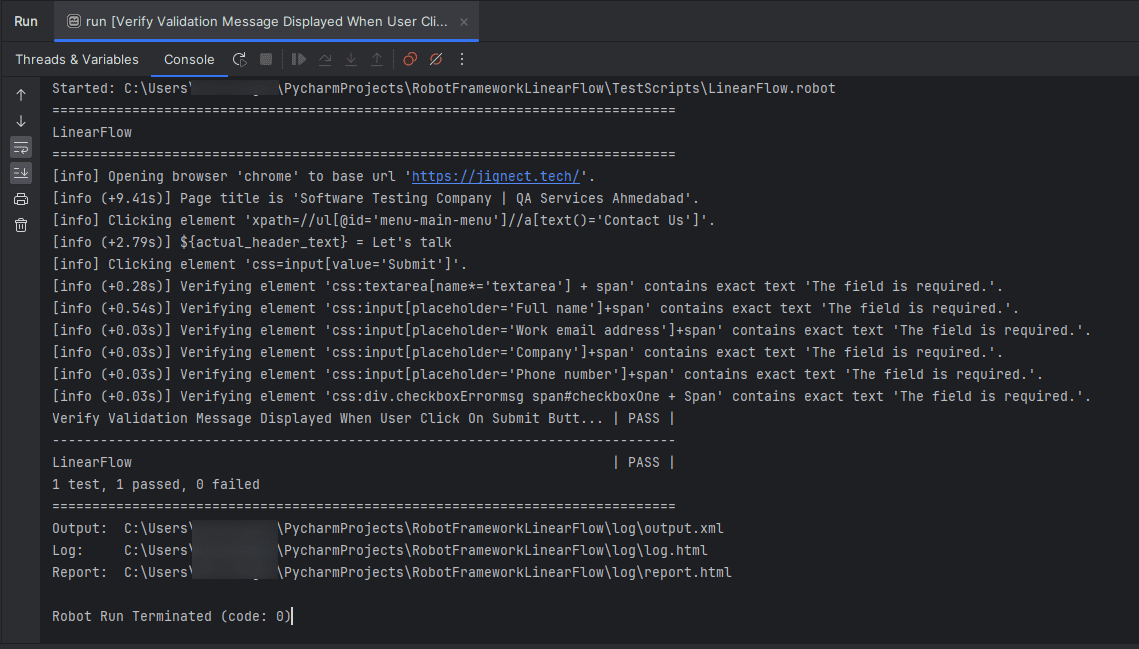Click the Resume Program icon

click(x=299, y=60)
